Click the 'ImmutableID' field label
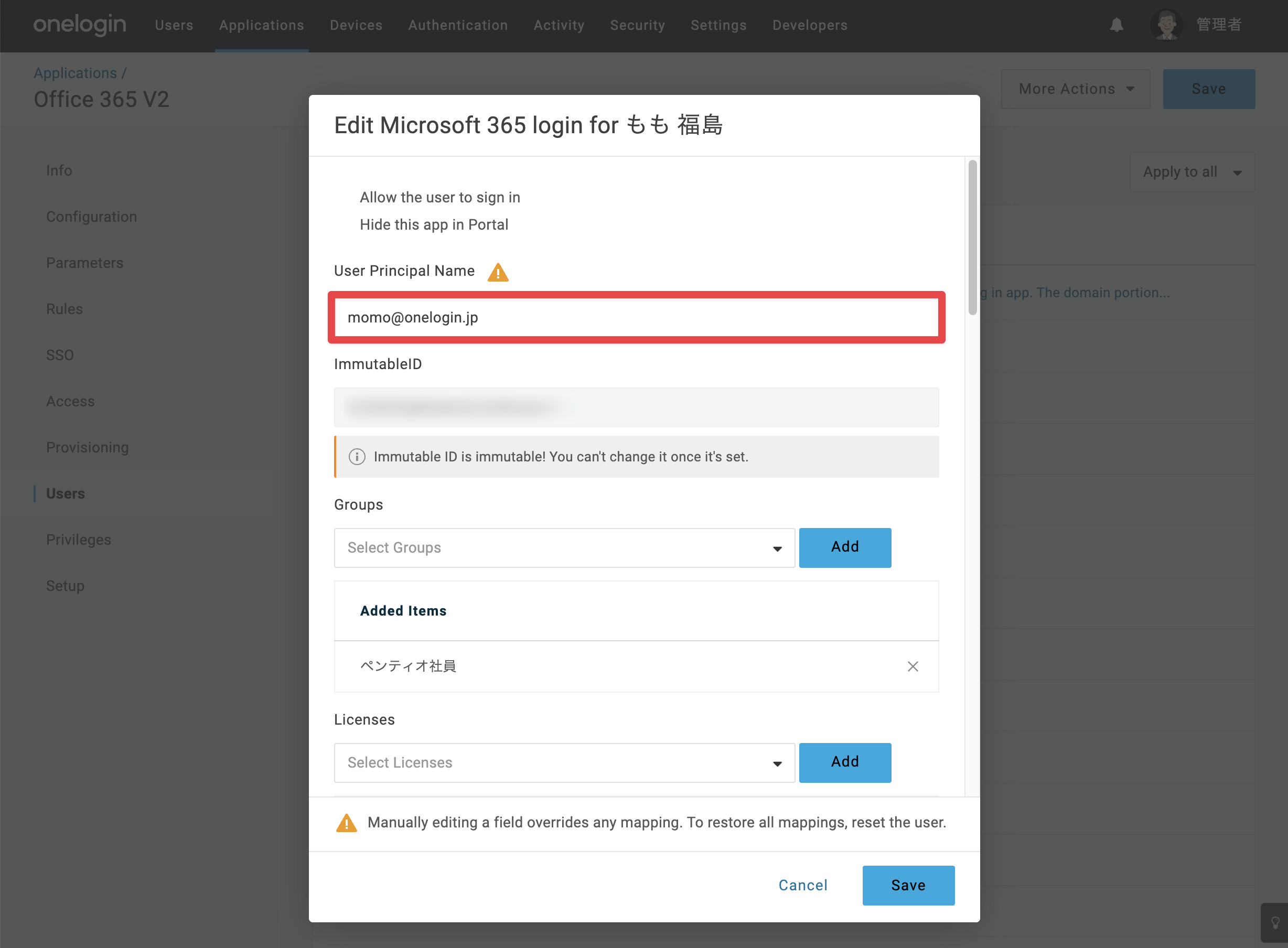The height and width of the screenshot is (948, 1288). [378, 364]
